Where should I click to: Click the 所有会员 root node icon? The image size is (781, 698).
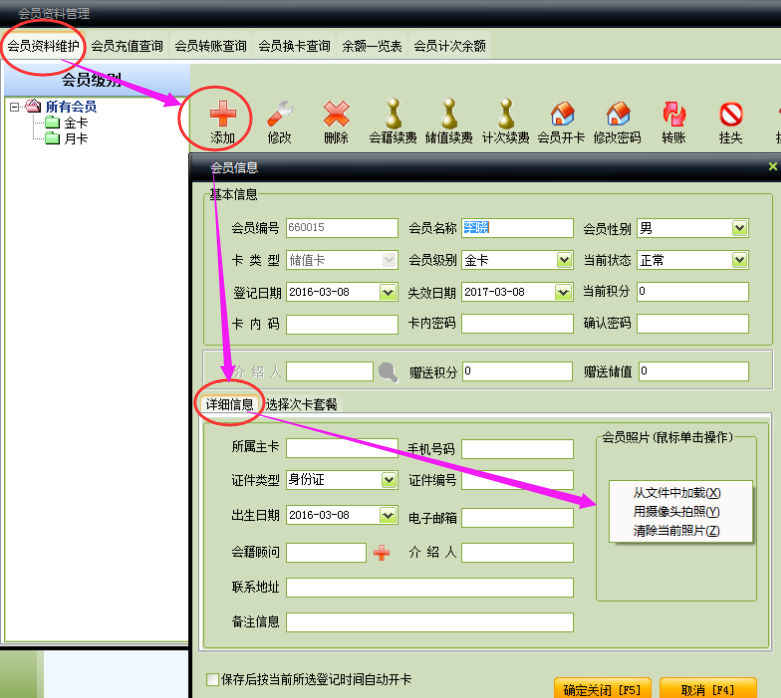tap(33, 106)
